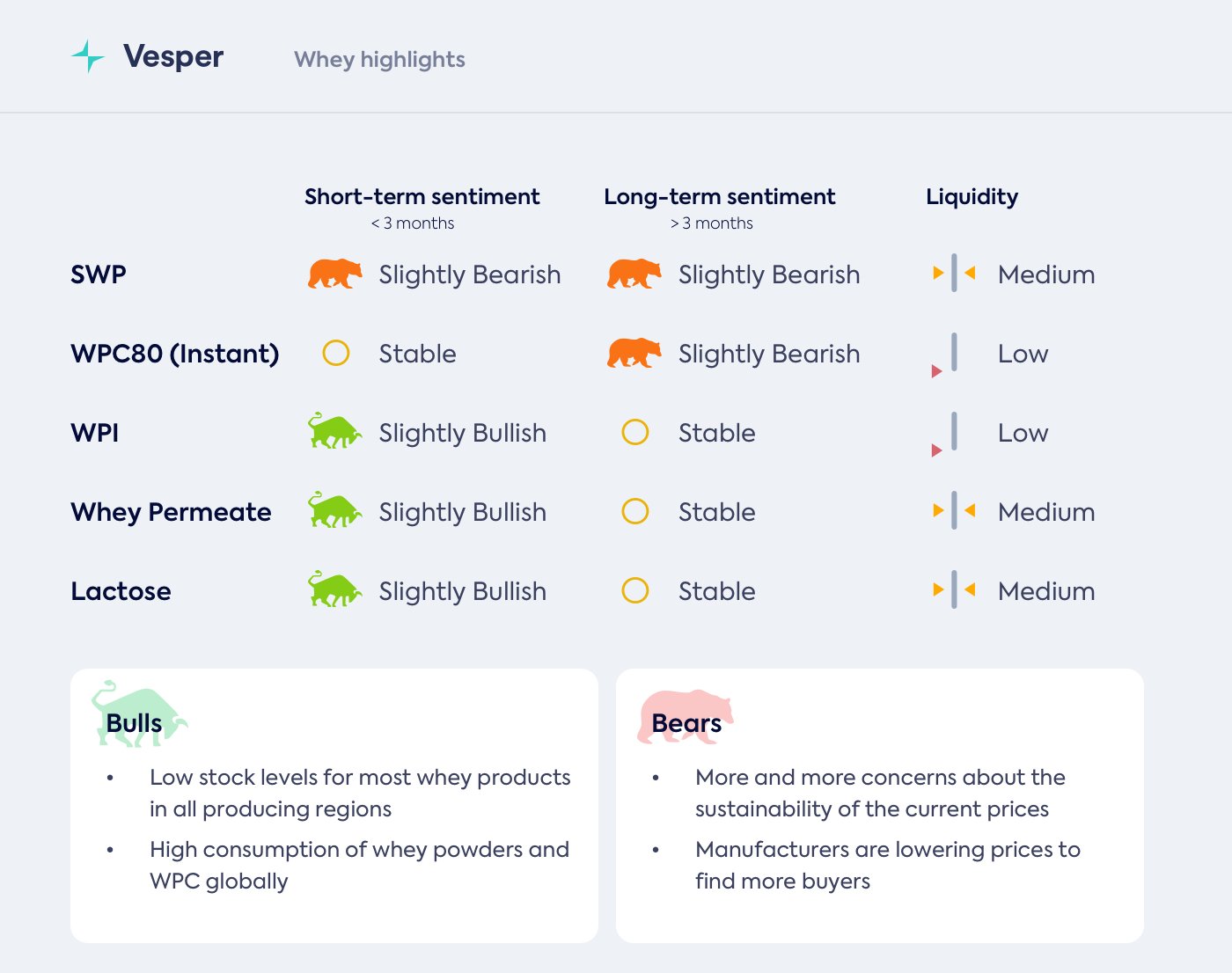
Task: Click the Stable circle in WPI long-term
Action: pyautogui.click(x=635, y=433)
